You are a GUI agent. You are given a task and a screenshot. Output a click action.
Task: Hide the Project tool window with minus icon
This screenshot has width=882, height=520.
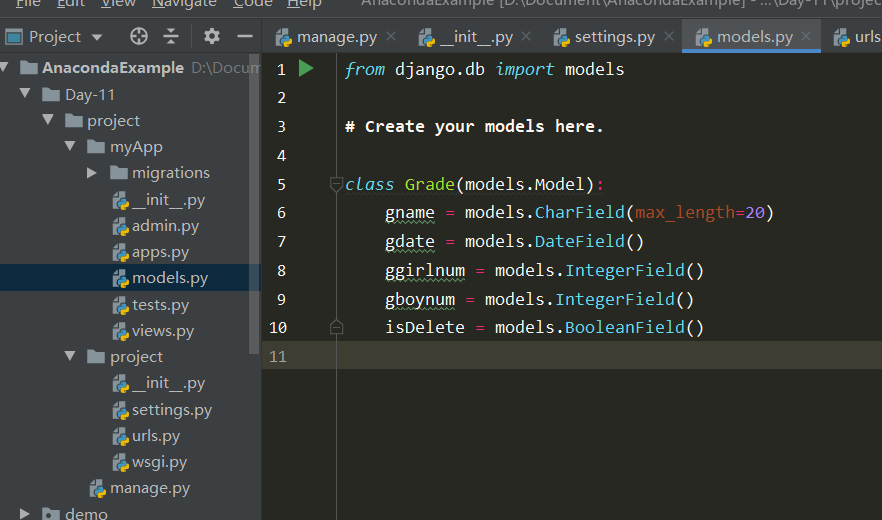coord(245,37)
